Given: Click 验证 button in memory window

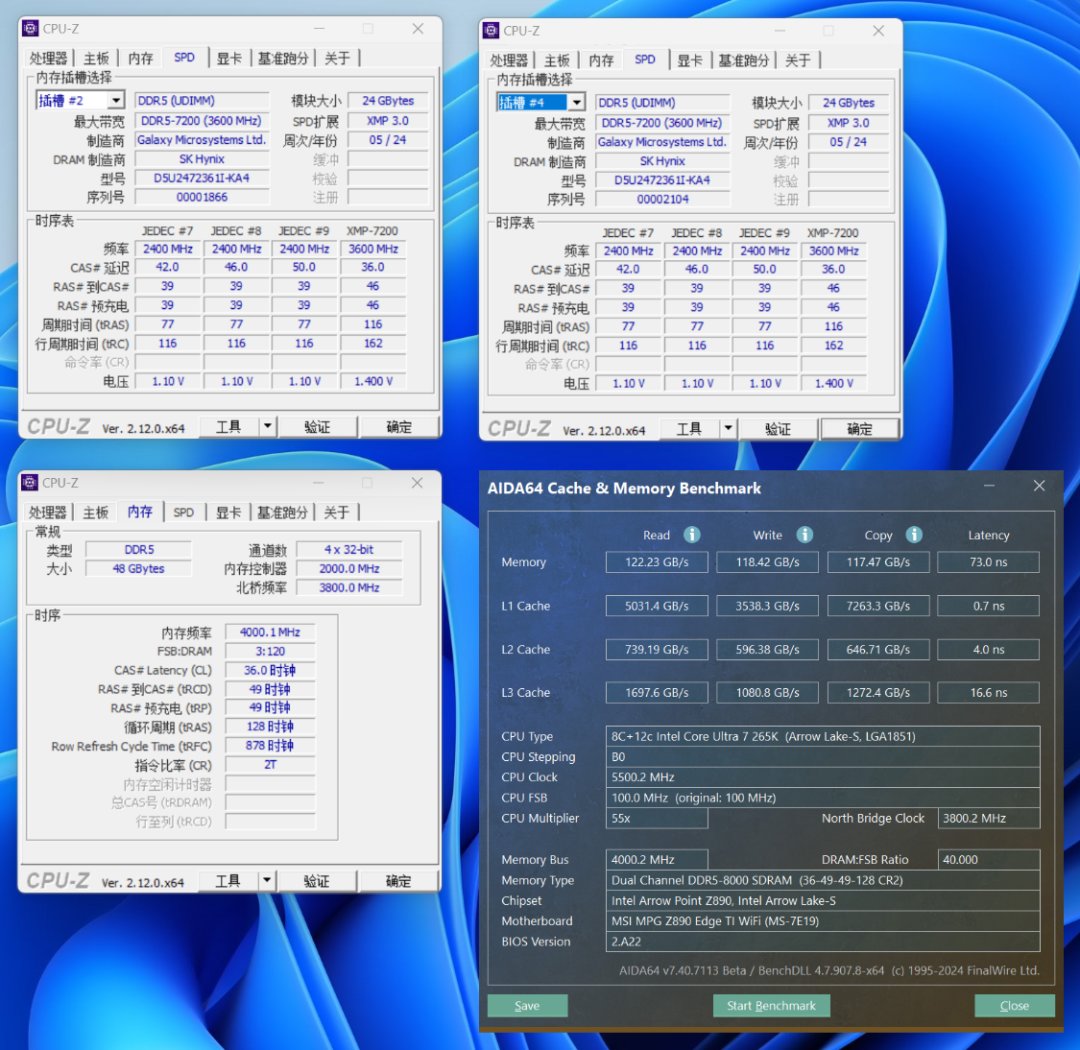Looking at the screenshot, I should tap(317, 881).
